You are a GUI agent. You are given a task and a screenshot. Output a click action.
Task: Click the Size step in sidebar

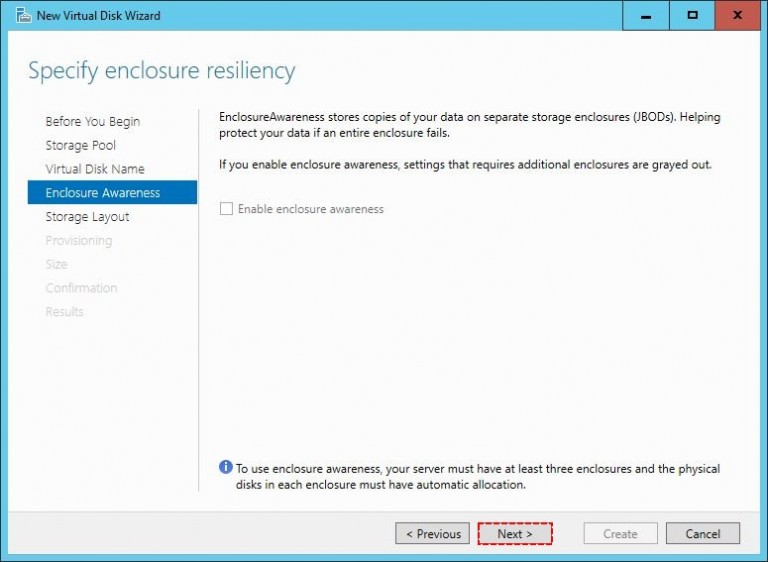(56, 264)
